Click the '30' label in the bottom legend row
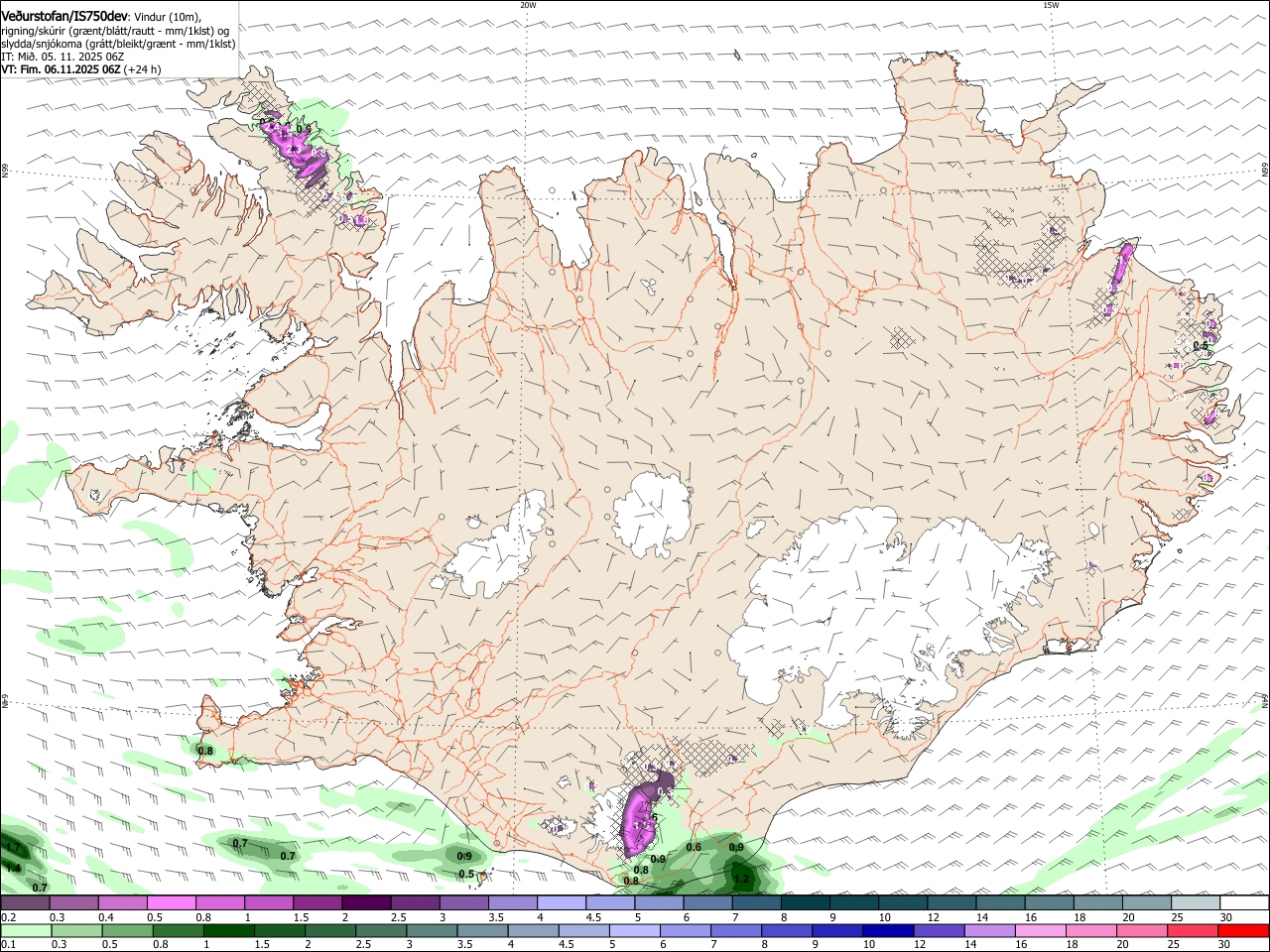The width and height of the screenshot is (1270, 952). point(1223,945)
